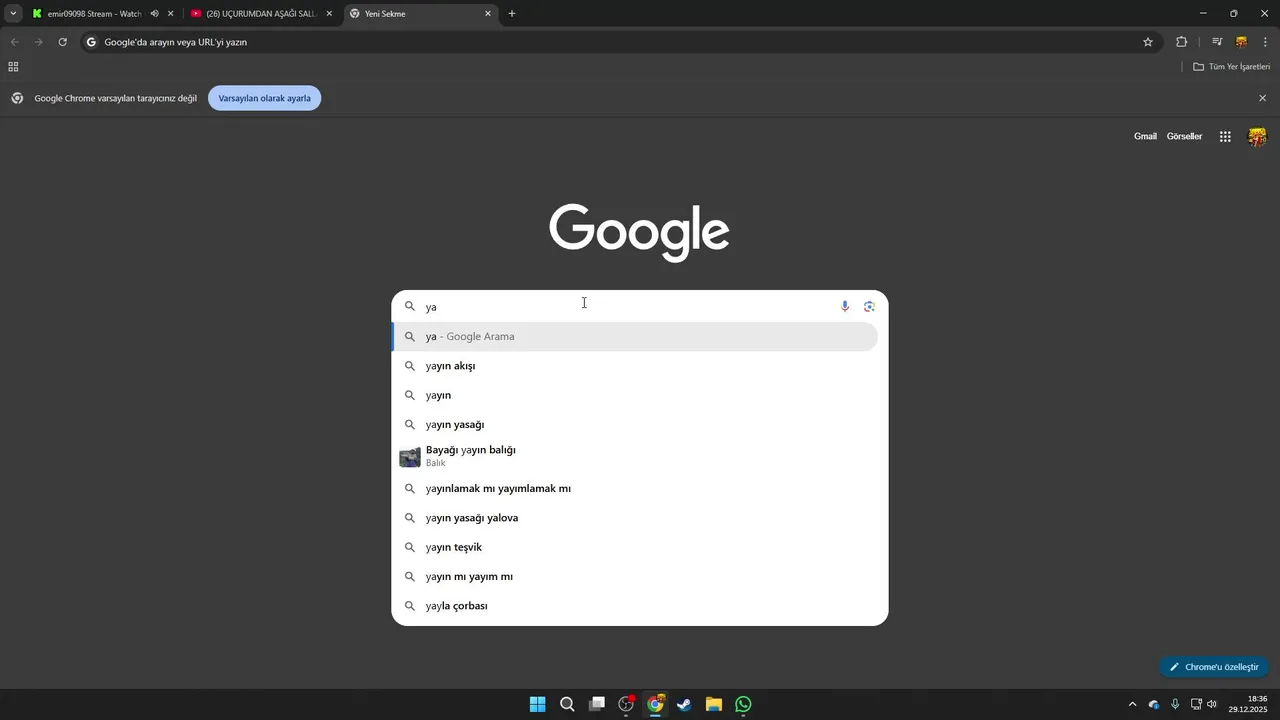Select 'Bayağı yayın balığı' suggestion
1280x720 pixels.
[635, 457]
